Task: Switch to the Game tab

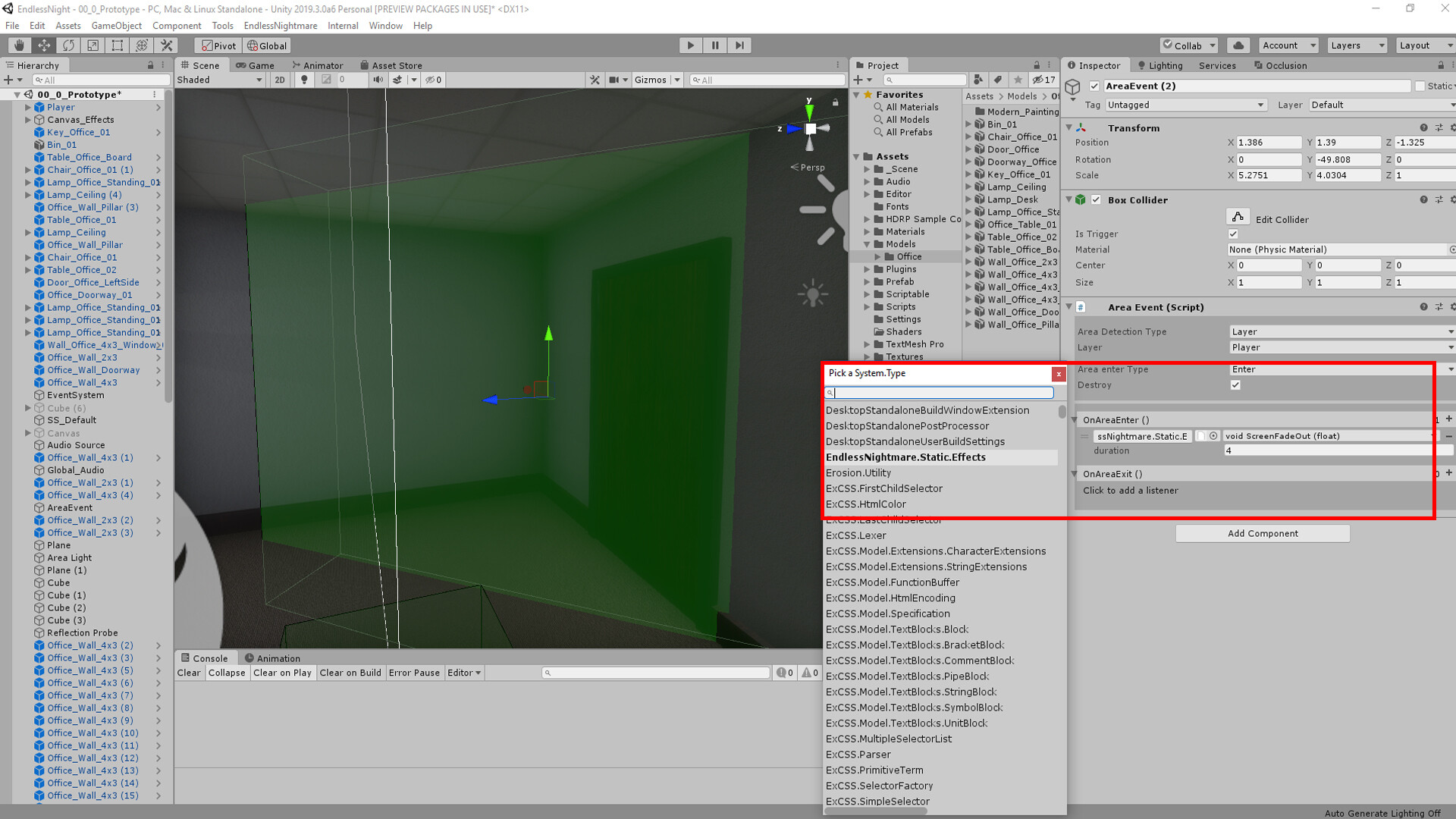Action: 256,65
